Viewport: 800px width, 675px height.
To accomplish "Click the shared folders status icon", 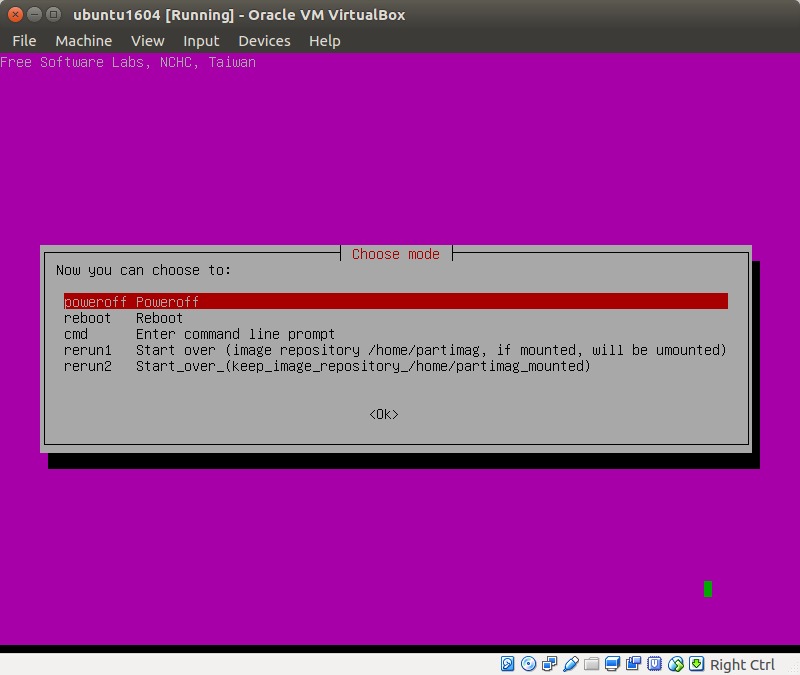I will (592, 664).
